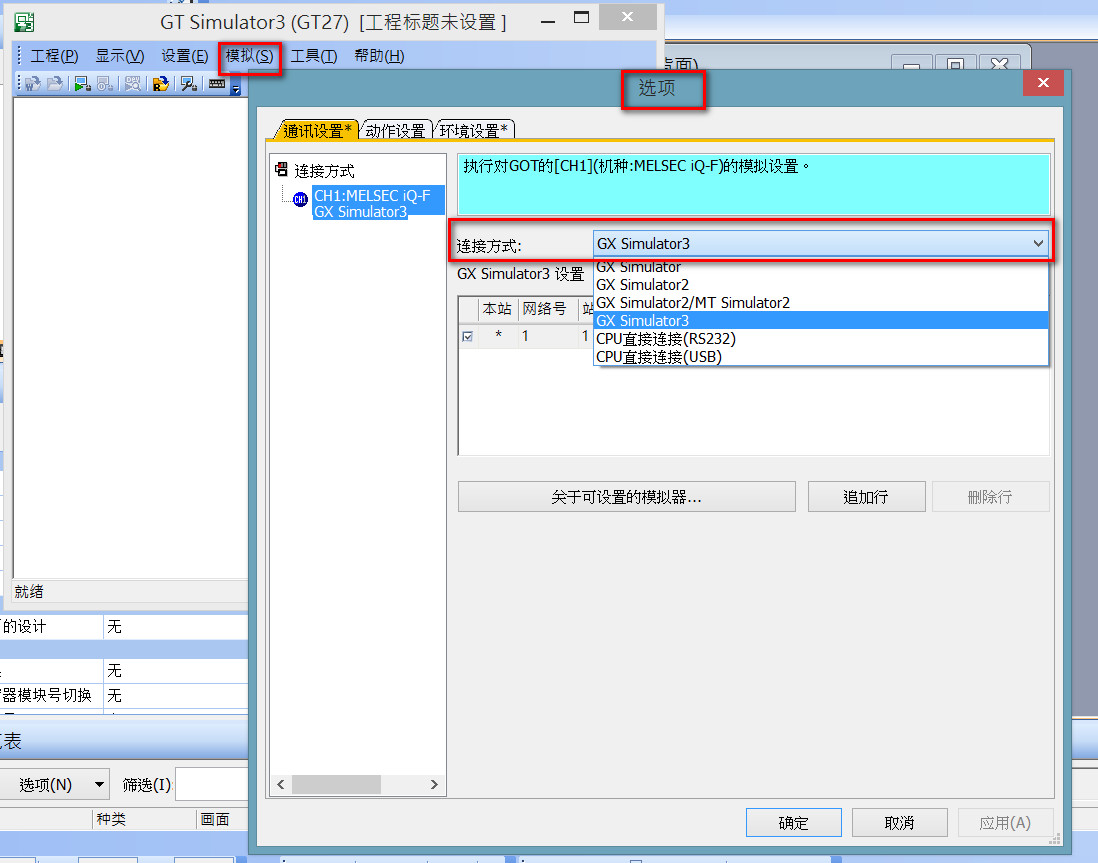
Task: Click the 追加行 button
Action: [x=865, y=497]
